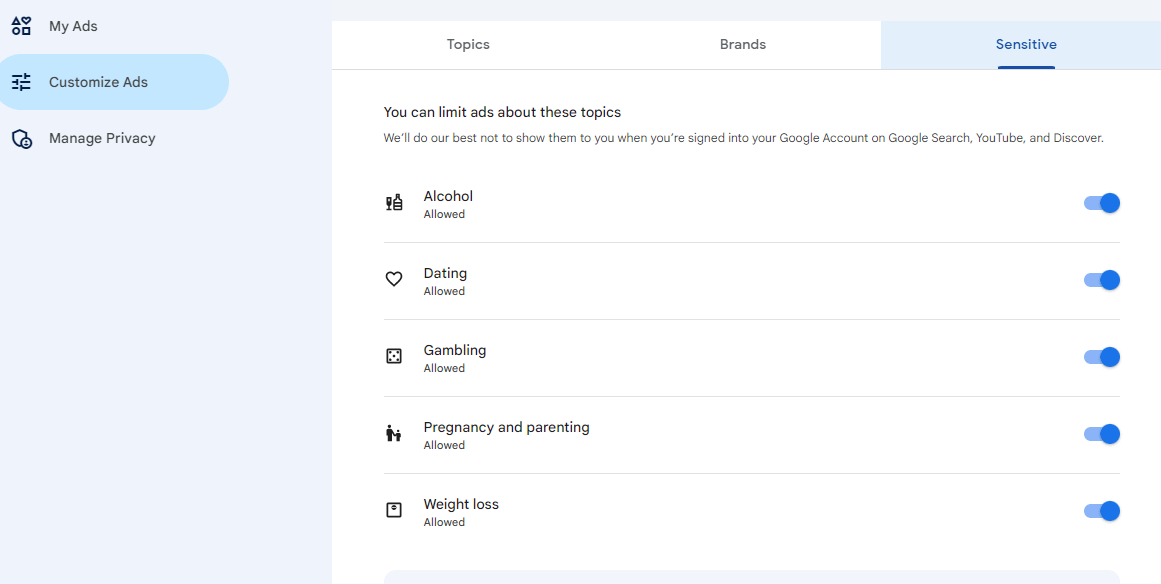Switch off the Gambling ads toggle
This screenshot has height=584, width=1161.
[x=1102, y=357]
